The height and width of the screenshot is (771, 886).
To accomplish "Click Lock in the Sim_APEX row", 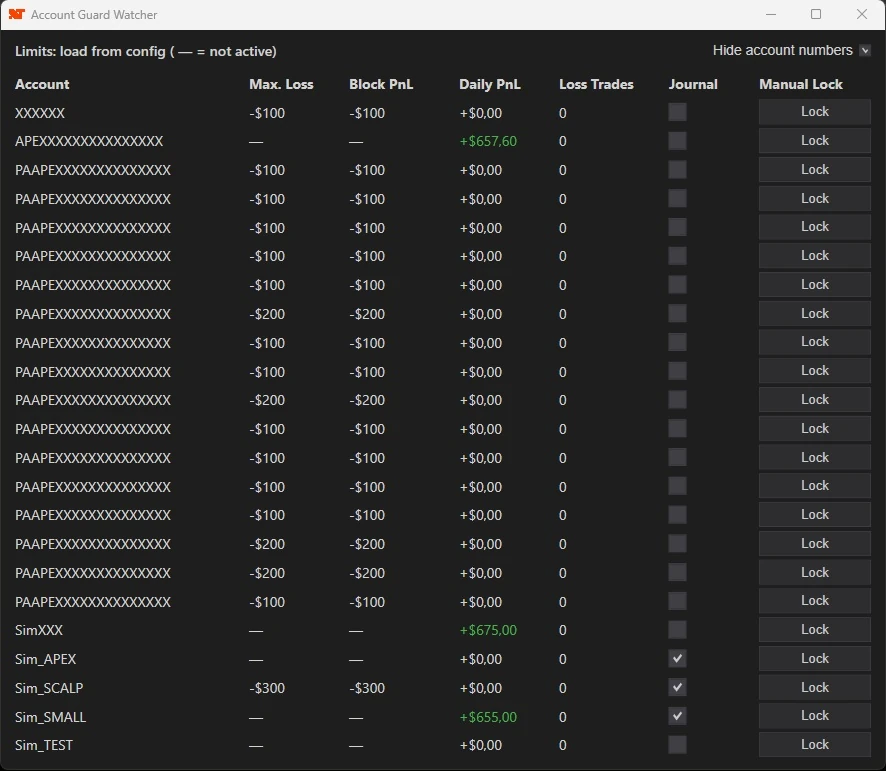I will pos(814,659).
